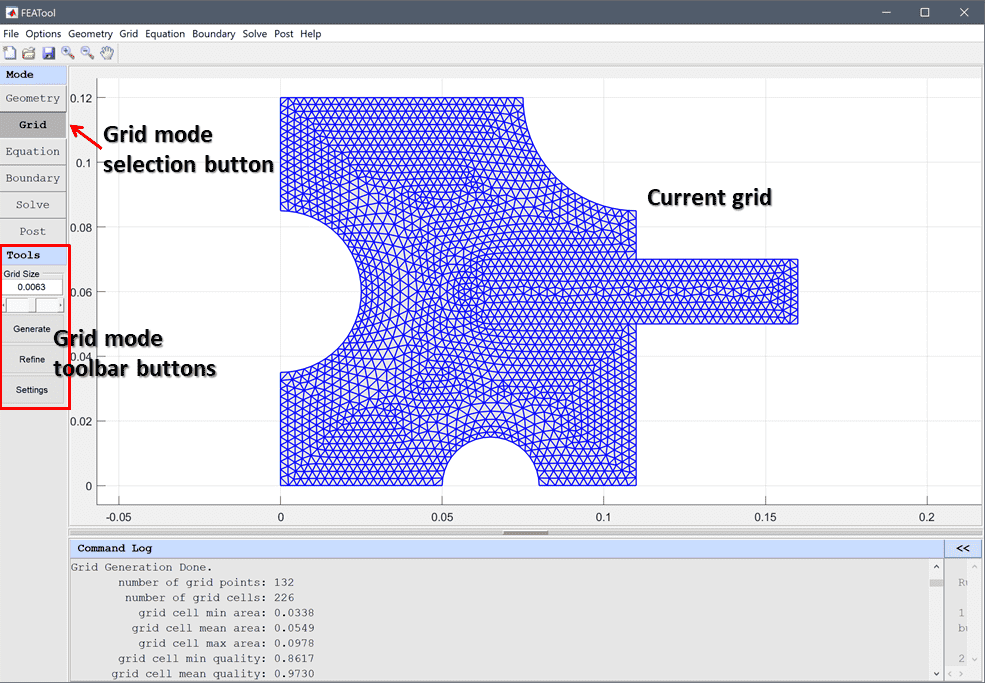Click the Refine grid button
Image resolution: width=985 pixels, height=683 pixels.
click(x=32, y=359)
